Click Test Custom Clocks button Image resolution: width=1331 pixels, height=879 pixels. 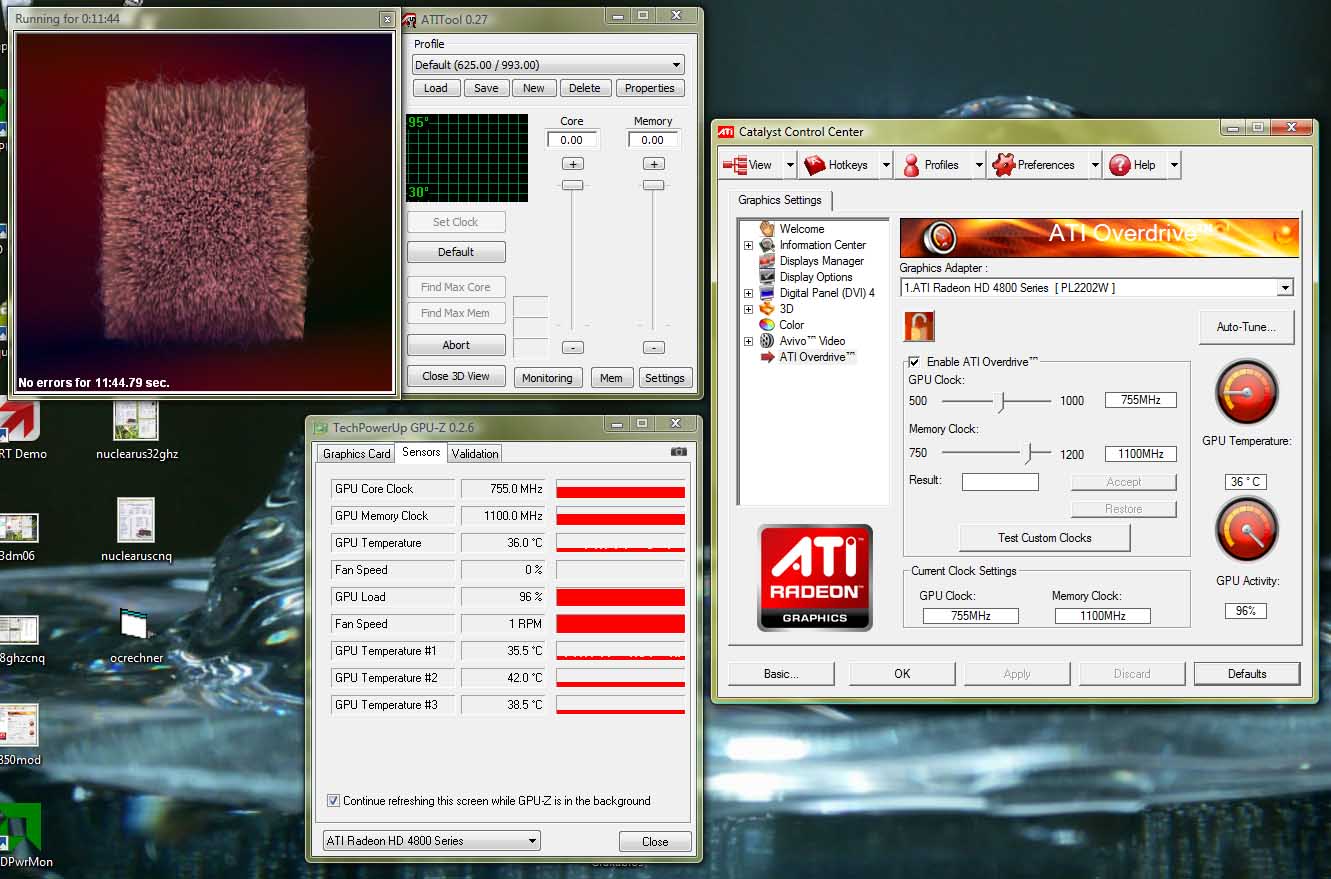[1045, 538]
